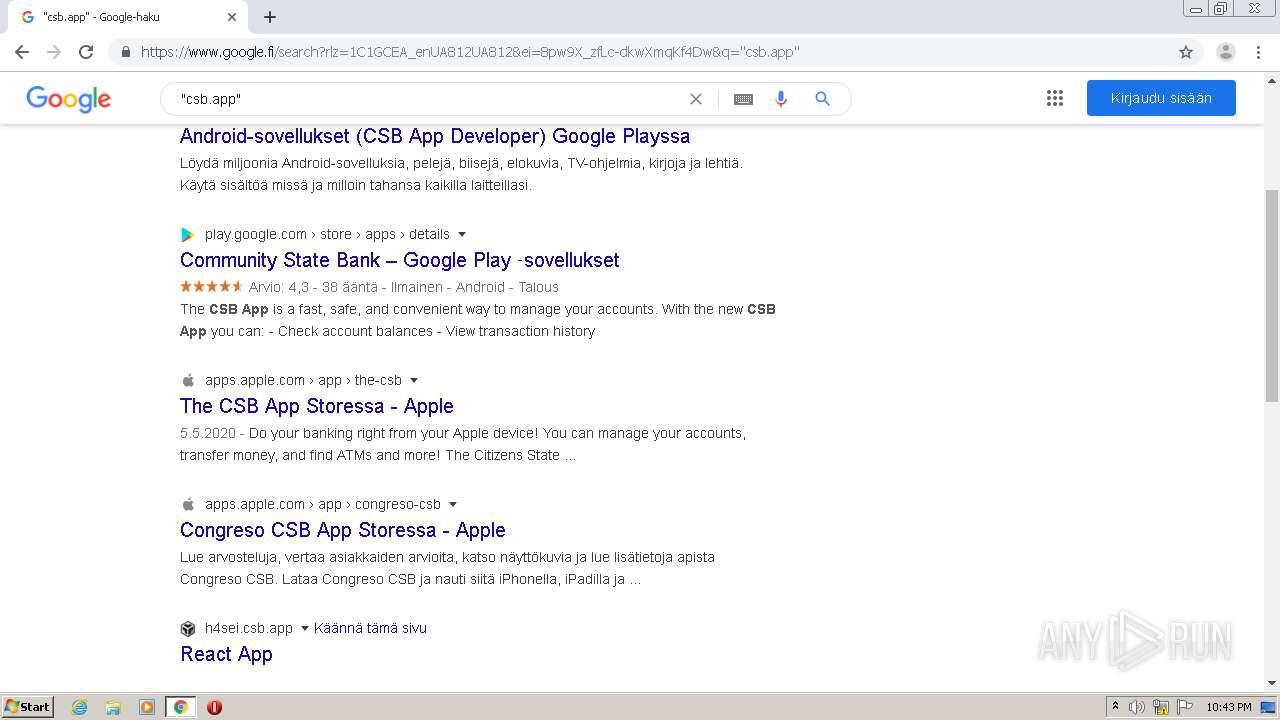Open the Windows Start menu
This screenshot has height=720, width=1280.
(27, 706)
